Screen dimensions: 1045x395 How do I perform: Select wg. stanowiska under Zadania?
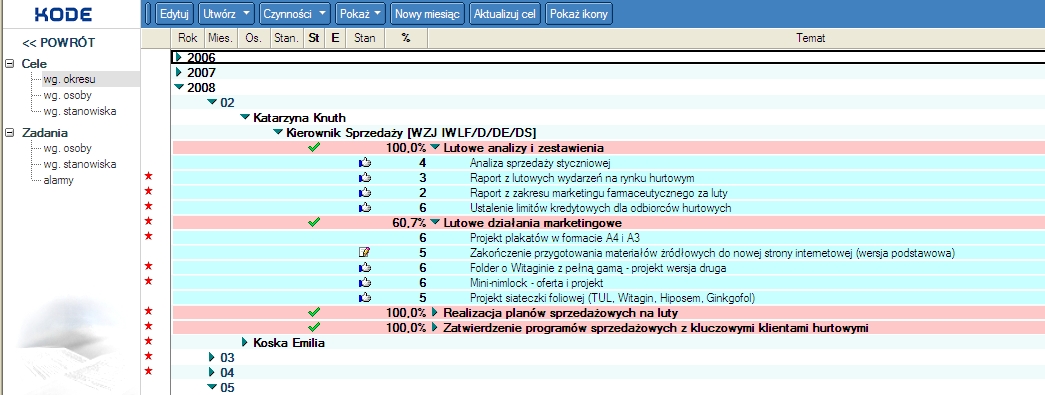coord(79,165)
